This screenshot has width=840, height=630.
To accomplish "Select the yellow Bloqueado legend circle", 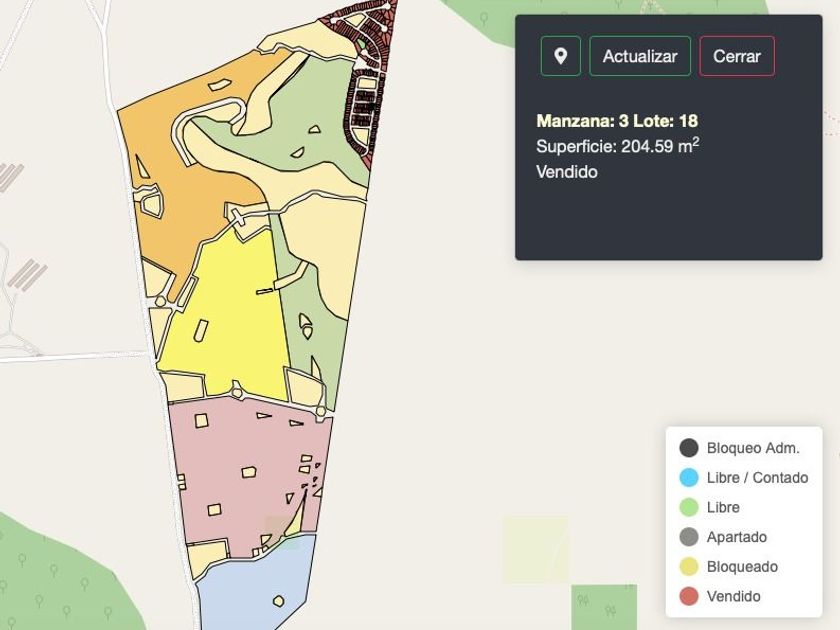I will 688,567.
